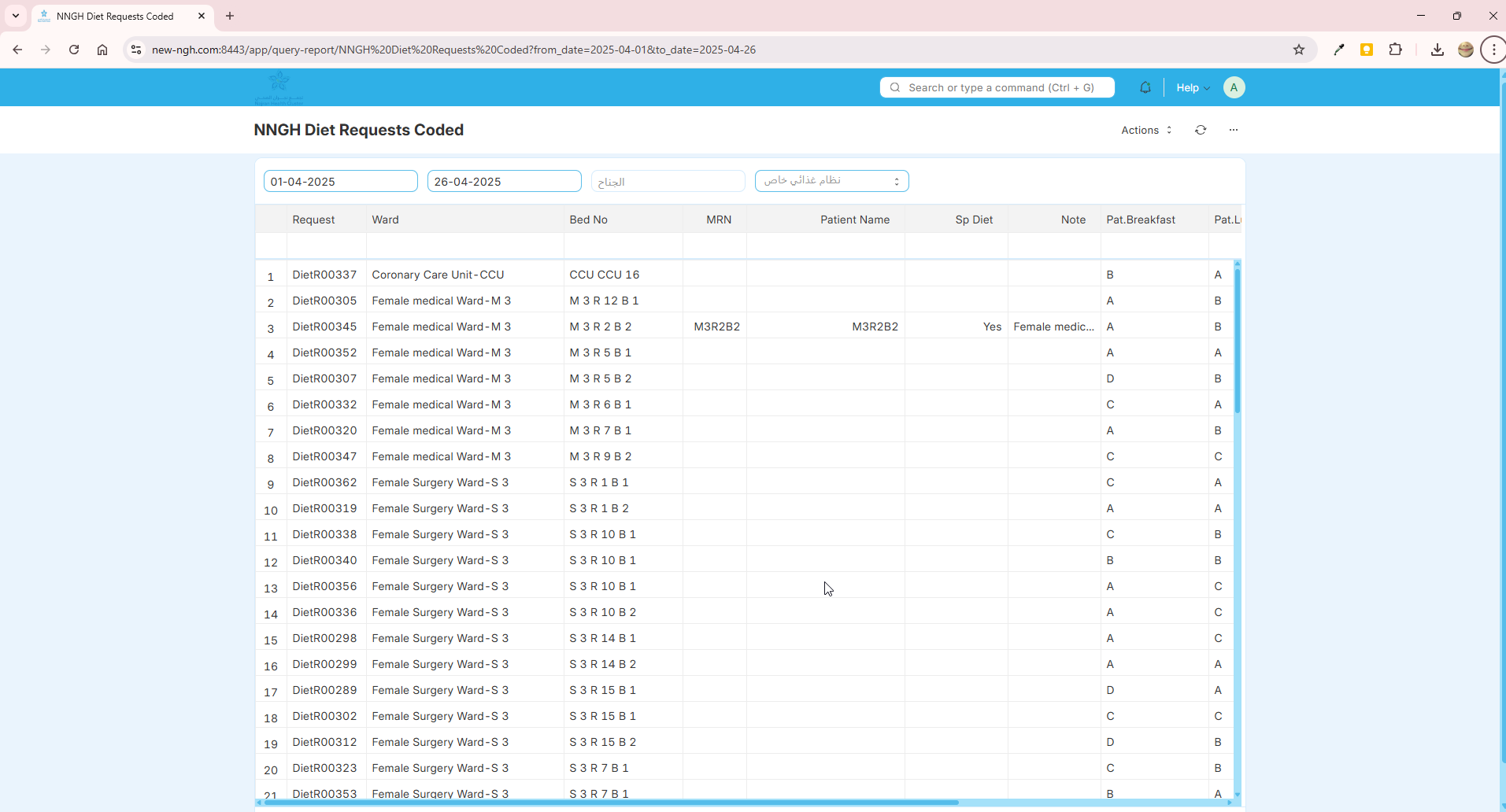This screenshot has width=1506, height=812.
Task: Open the browser Downloads icon
Action: pos(1438,50)
